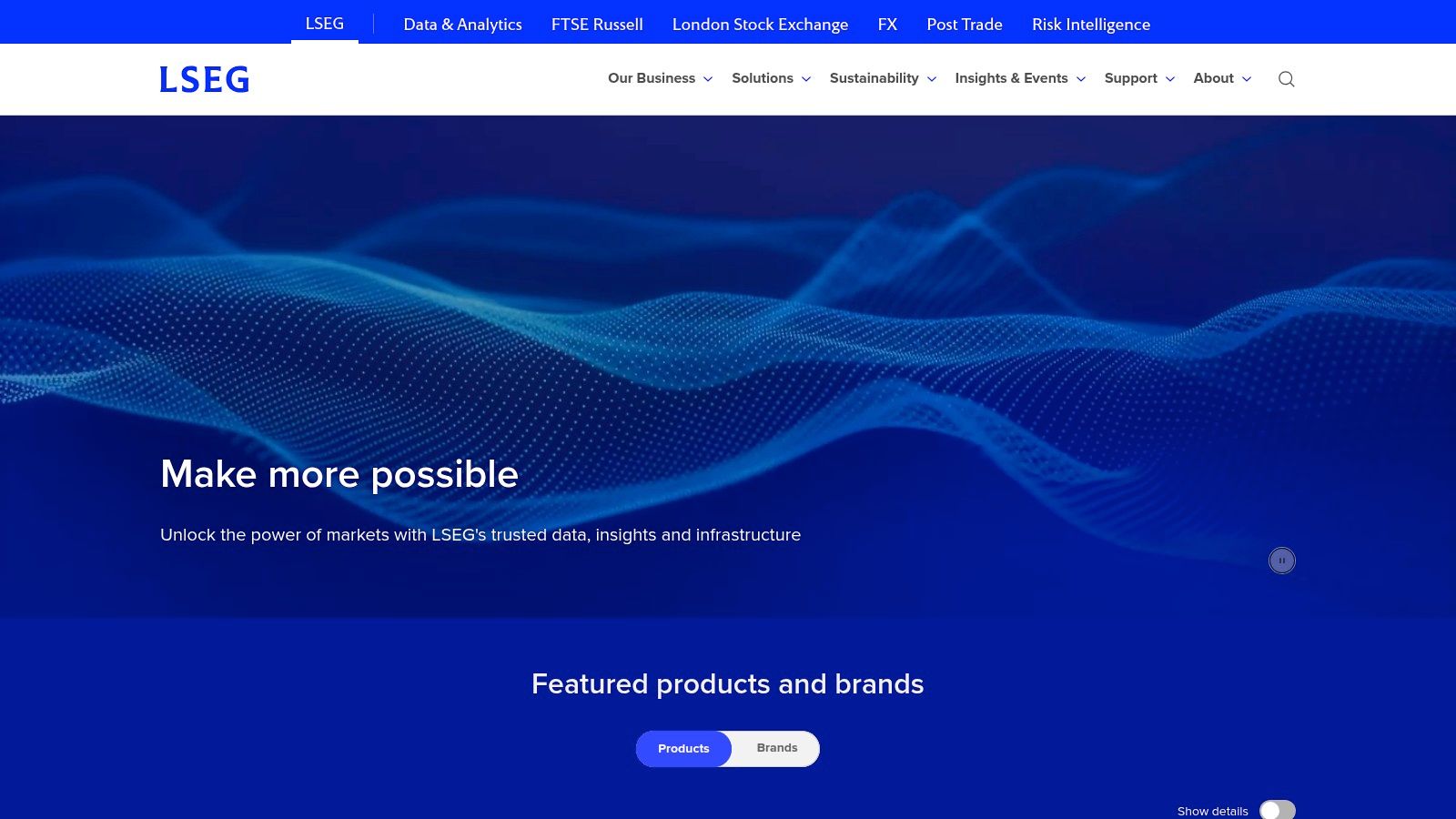Visit the Post Trade link

click(x=965, y=25)
